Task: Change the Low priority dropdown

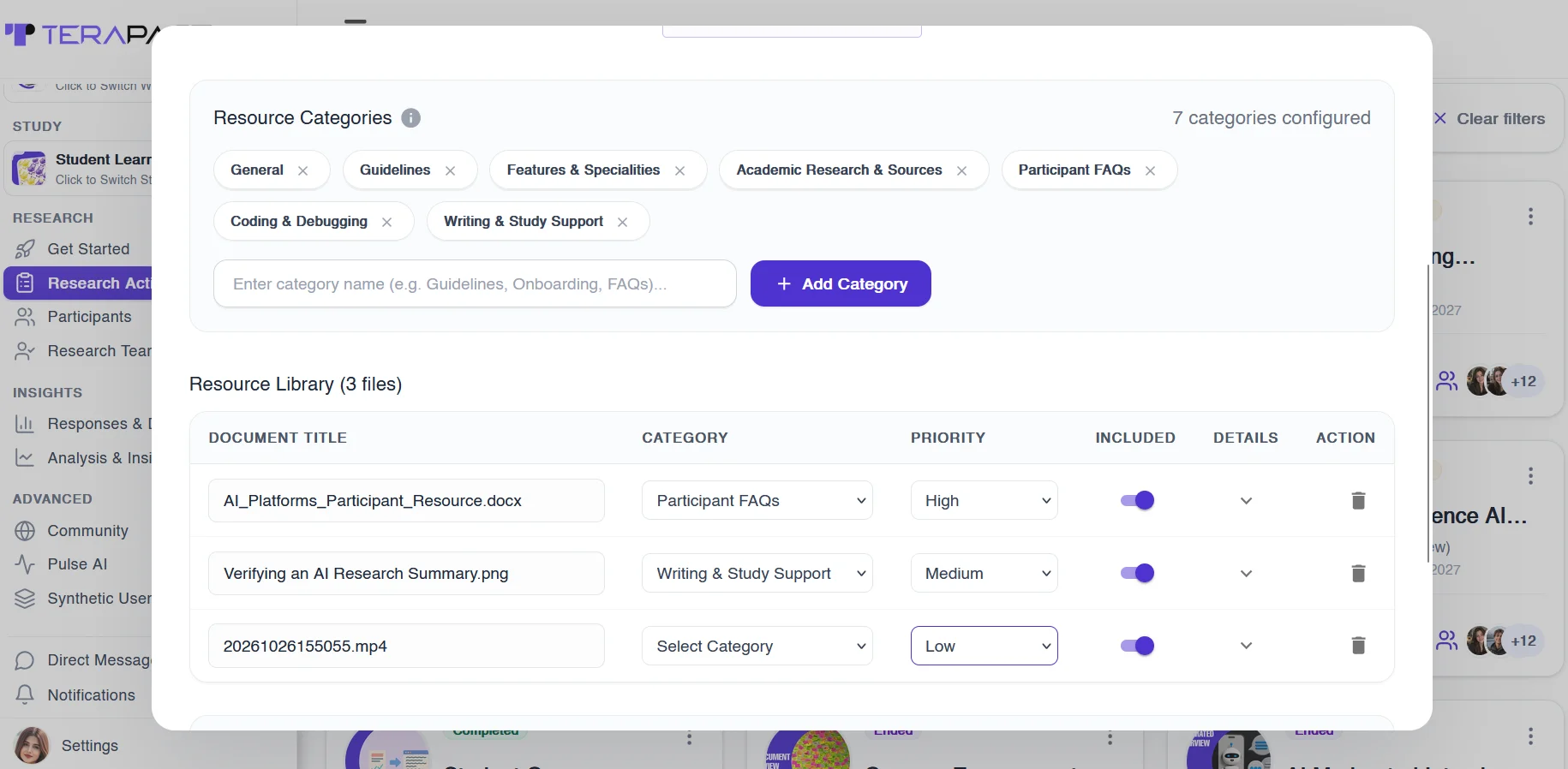Action: [x=984, y=646]
